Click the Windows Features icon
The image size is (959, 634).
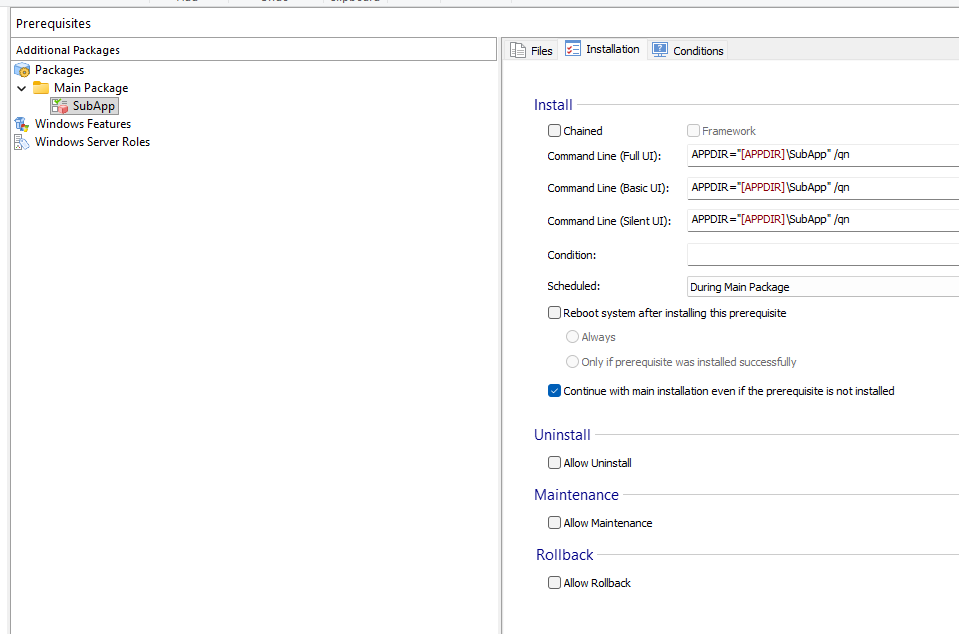(x=22, y=124)
